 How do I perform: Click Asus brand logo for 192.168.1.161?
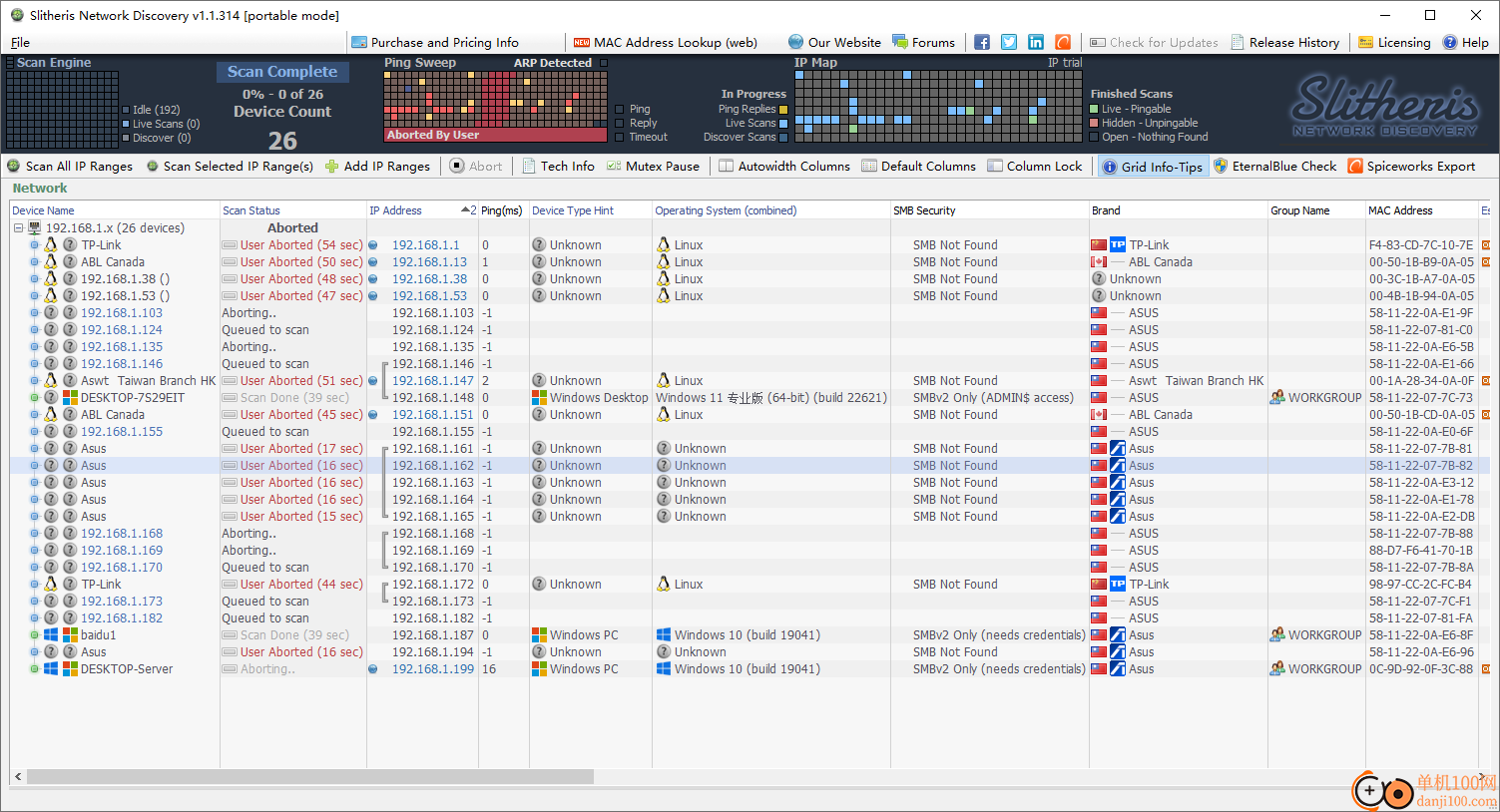[x=1118, y=448]
